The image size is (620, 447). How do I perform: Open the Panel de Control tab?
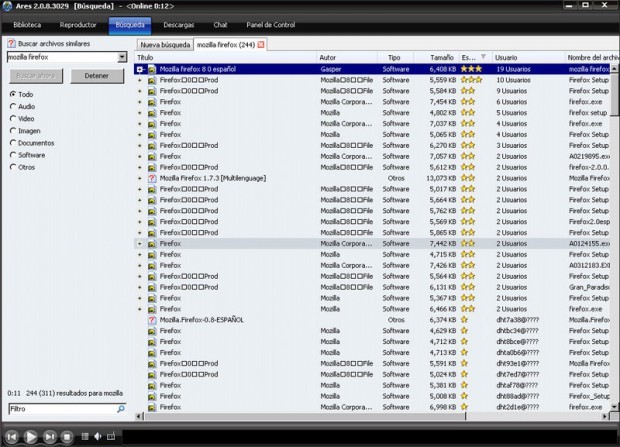271,25
